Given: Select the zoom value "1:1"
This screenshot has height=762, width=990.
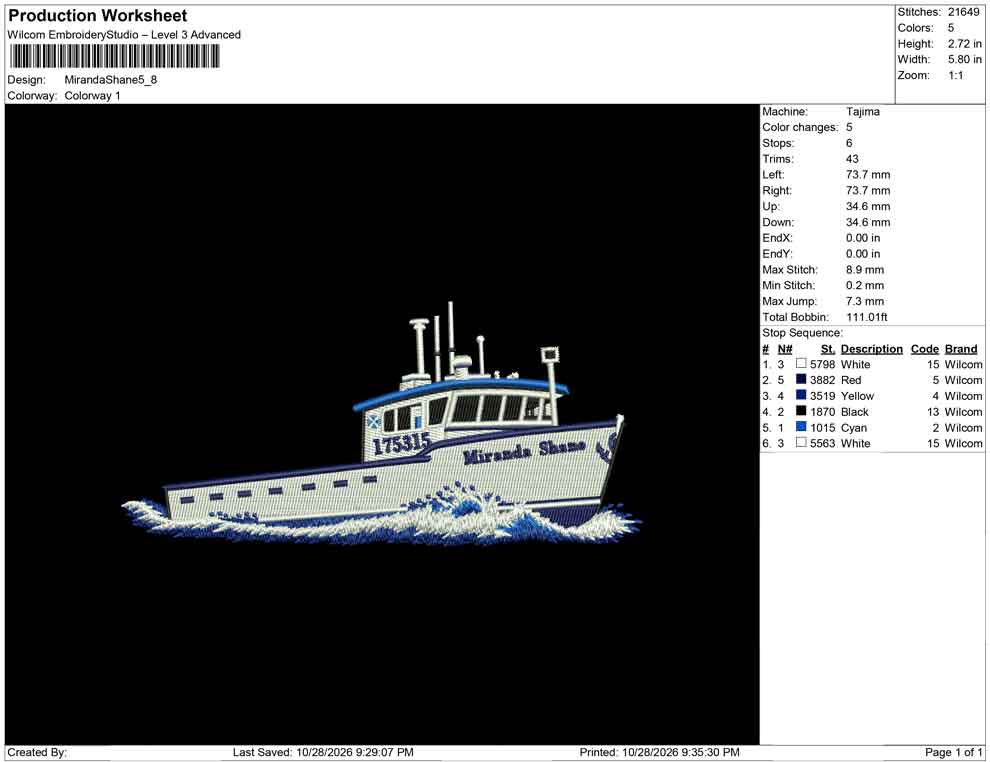Looking at the screenshot, I should pyautogui.click(x=956, y=75).
